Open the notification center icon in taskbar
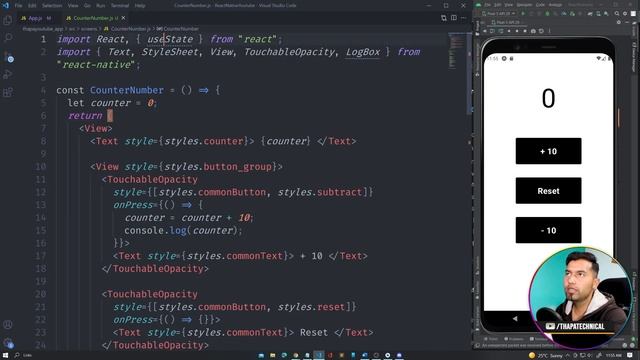This screenshot has width=640, height=360. pyautogui.click(x=629, y=355)
